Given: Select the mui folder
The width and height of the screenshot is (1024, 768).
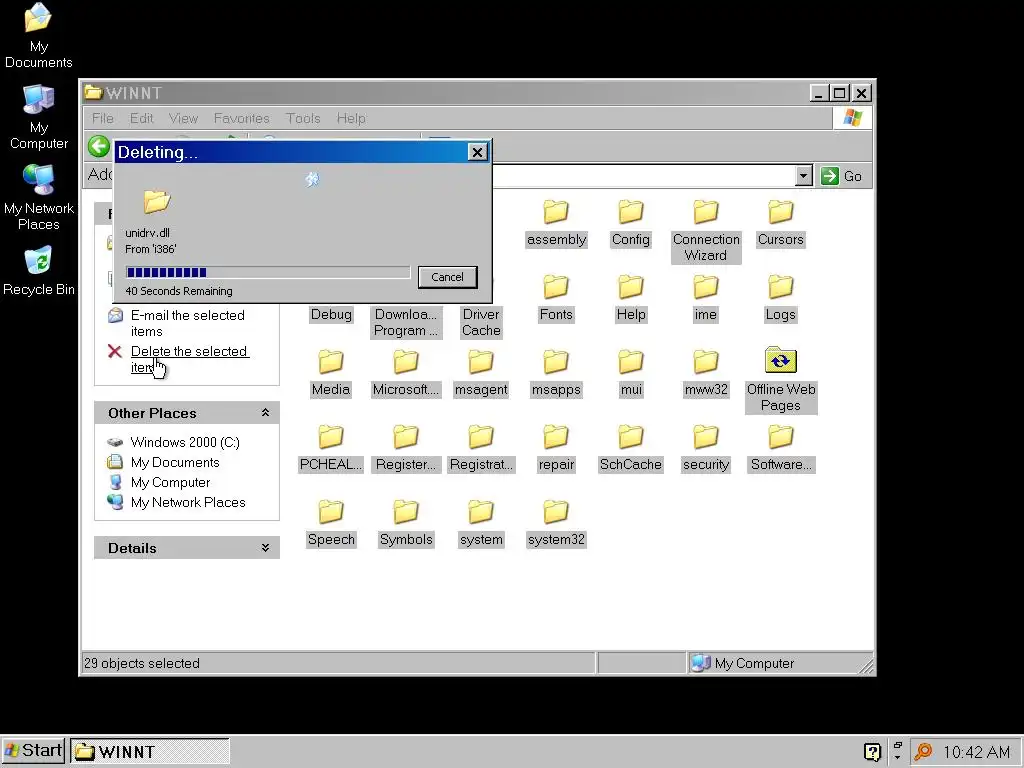Looking at the screenshot, I should click(631, 374).
